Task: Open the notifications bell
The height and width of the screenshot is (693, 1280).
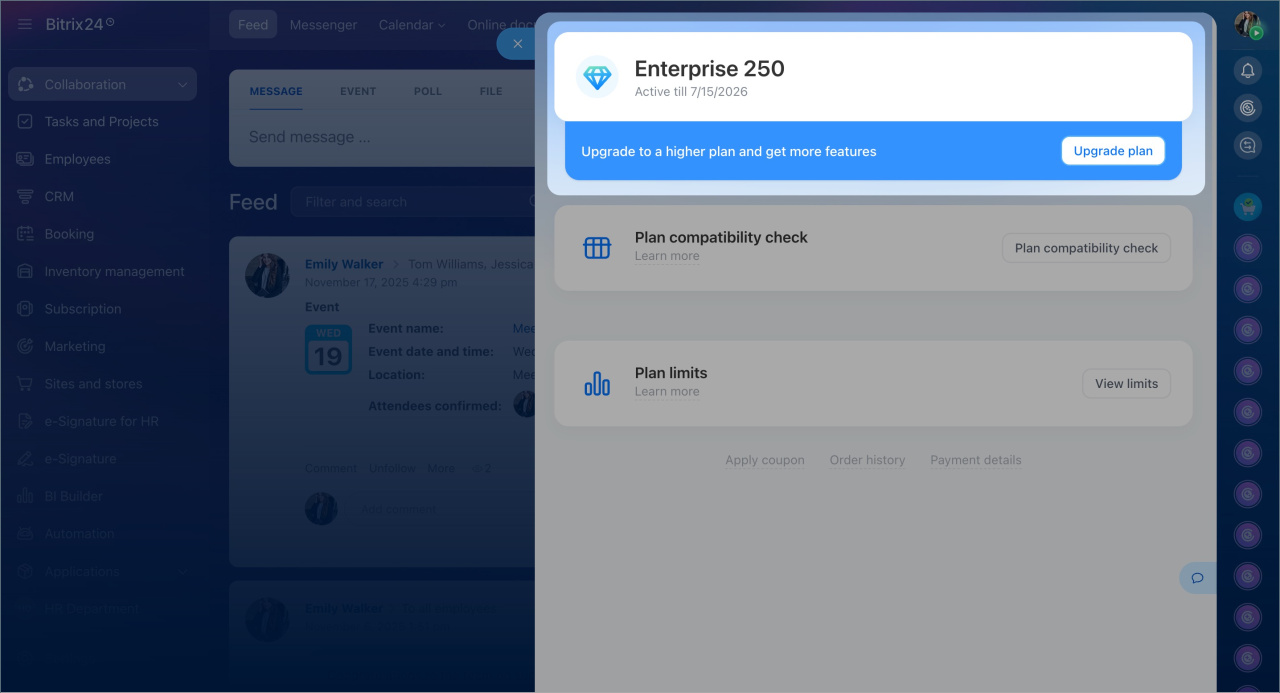Action: click(x=1247, y=70)
